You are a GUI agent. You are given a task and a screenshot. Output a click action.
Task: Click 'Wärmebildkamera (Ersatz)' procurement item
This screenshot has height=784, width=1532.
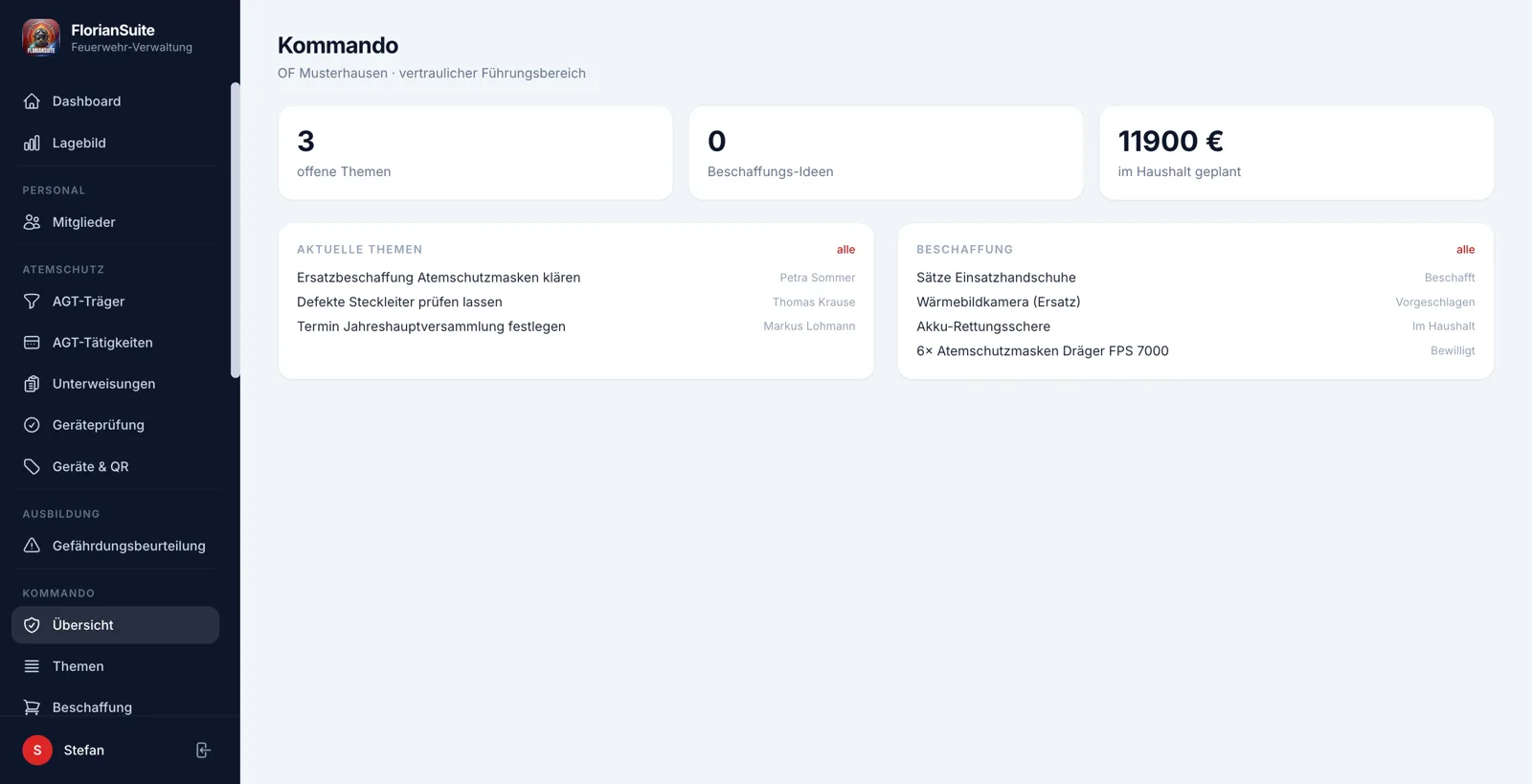(x=998, y=302)
